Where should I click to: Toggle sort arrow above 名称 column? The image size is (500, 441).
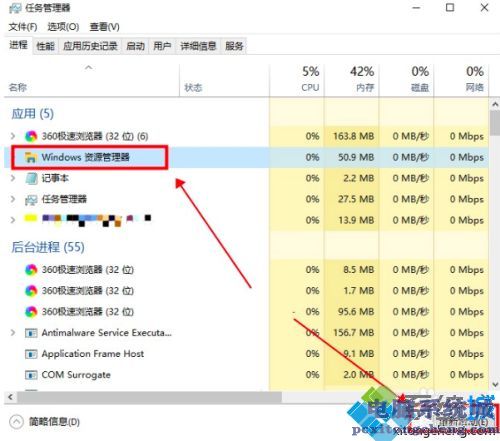[88, 68]
